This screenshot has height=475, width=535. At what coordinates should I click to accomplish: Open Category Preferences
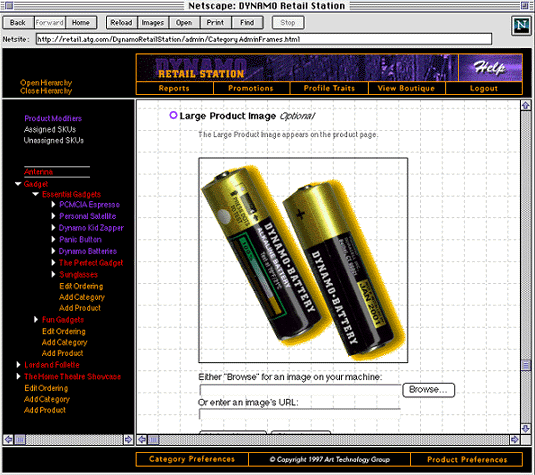tap(192, 459)
